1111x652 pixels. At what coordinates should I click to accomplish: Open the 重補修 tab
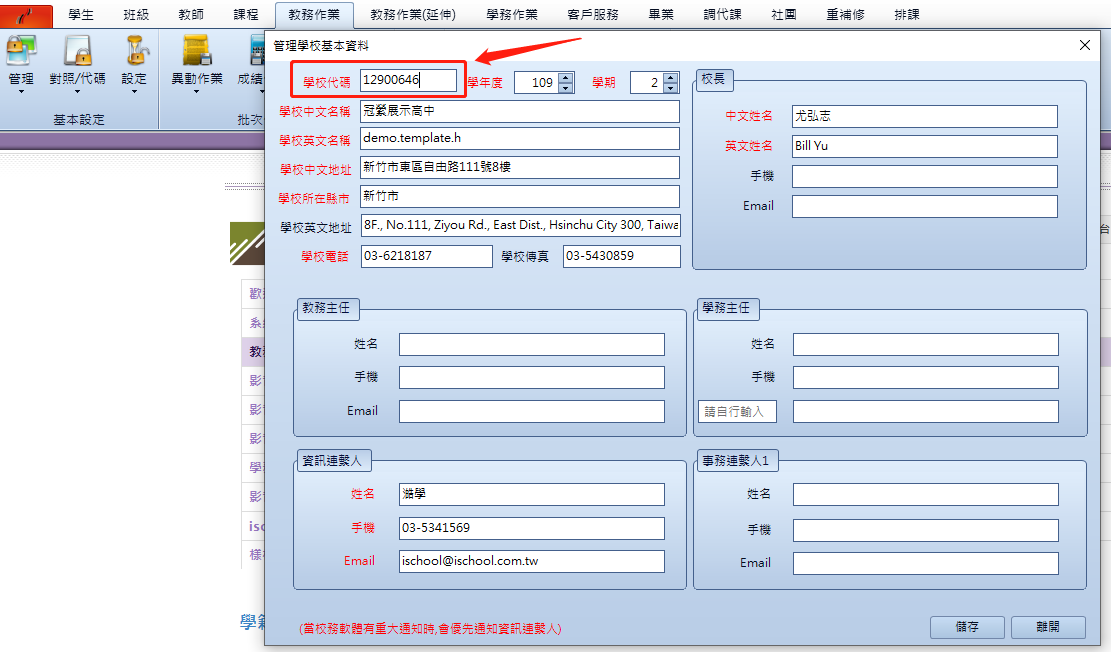click(x=845, y=15)
